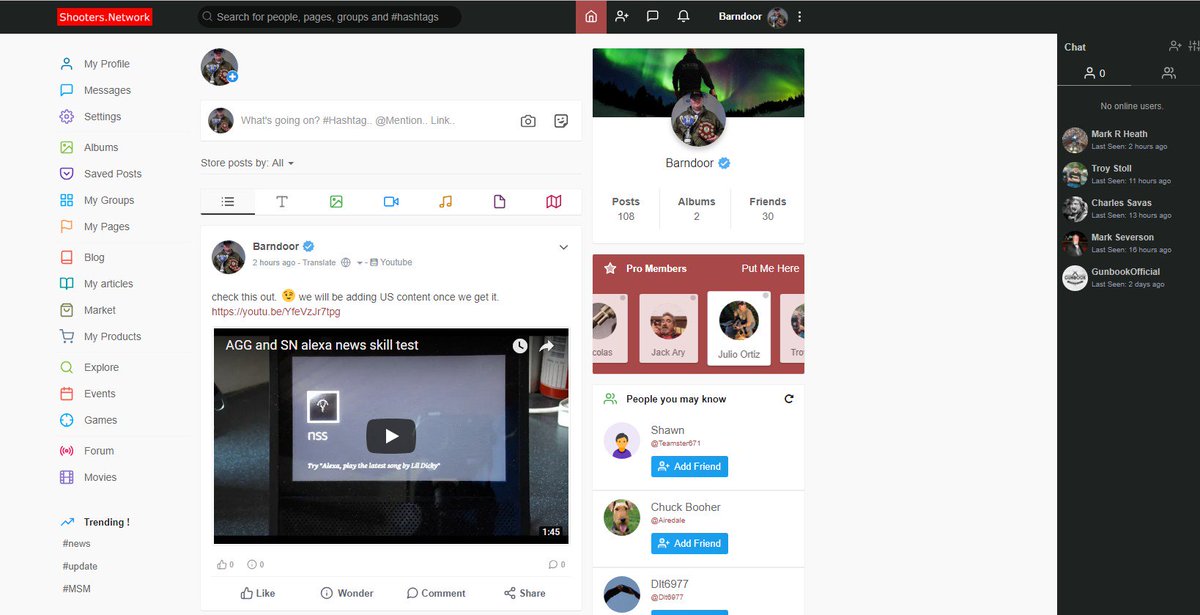Open Albums in sidebar

pos(101,147)
